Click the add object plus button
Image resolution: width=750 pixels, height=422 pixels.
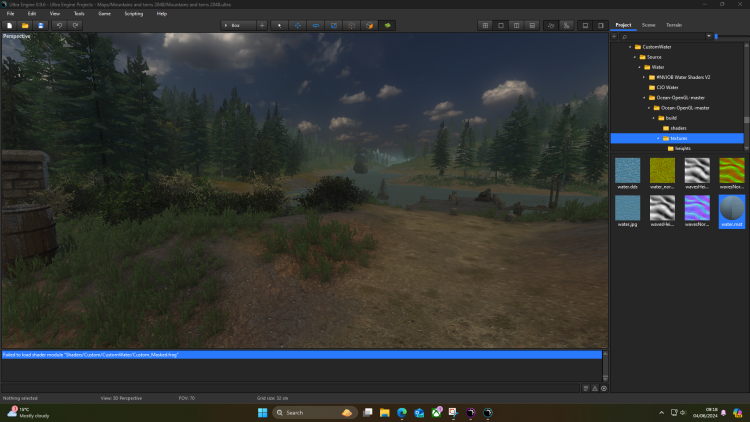[262, 24]
